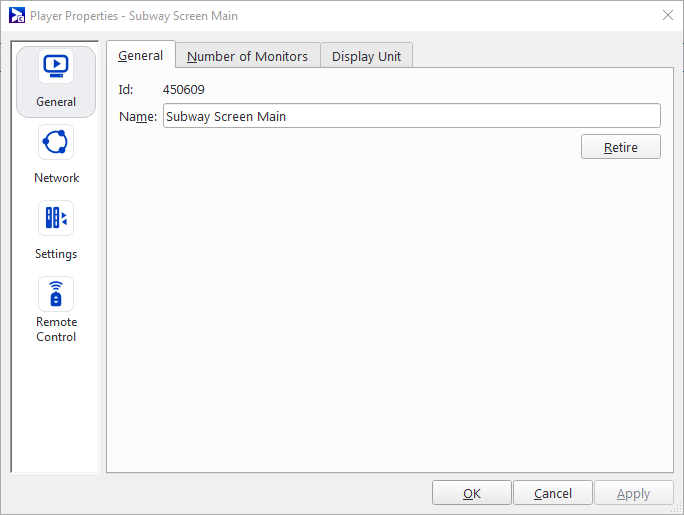
Task: Click the Name field label
Action: click(138, 117)
